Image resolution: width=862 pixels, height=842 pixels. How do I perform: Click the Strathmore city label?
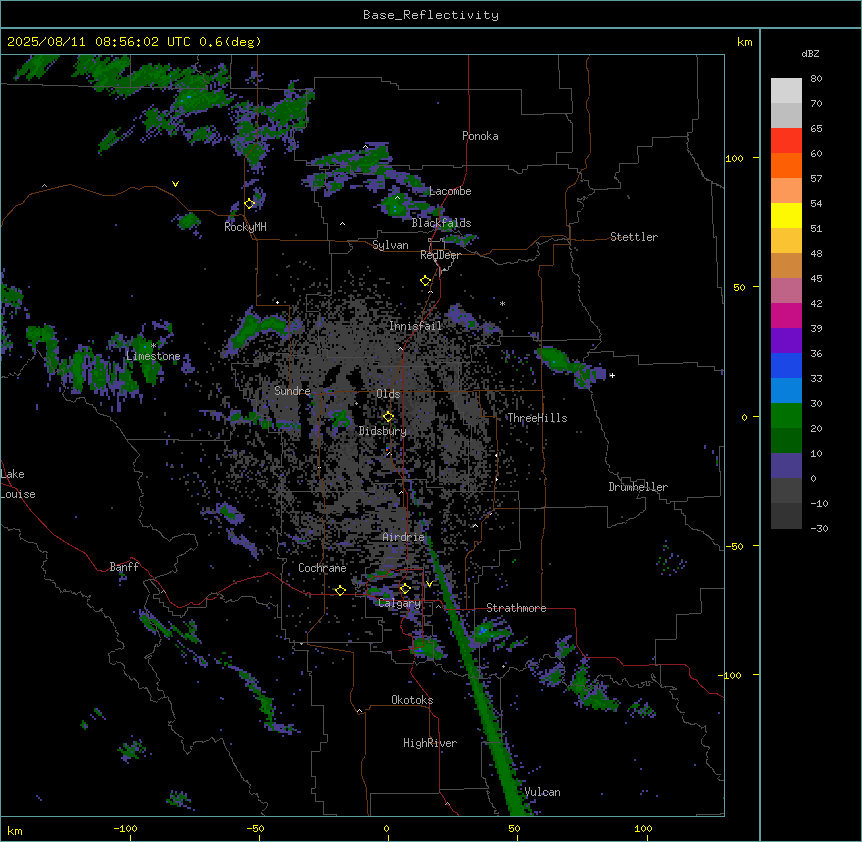pyautogui.click(x=516, y=608)
